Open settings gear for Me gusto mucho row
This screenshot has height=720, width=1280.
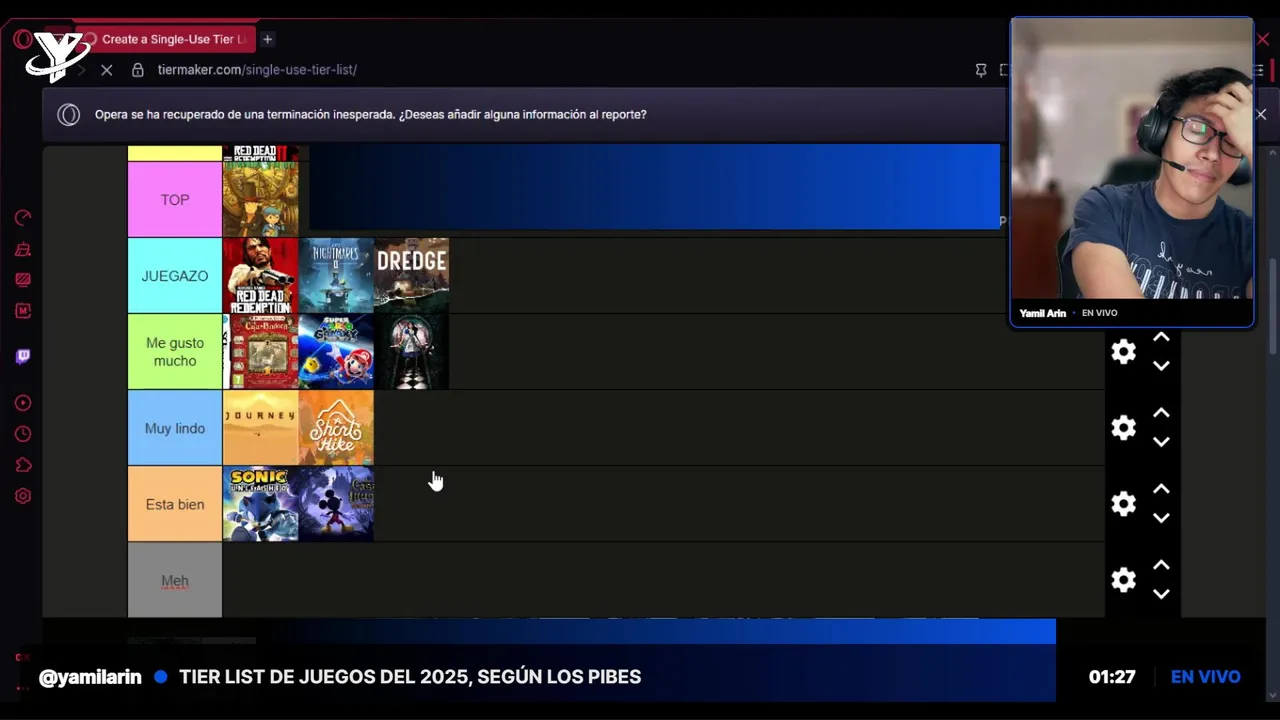click(x=1124, y=351)
